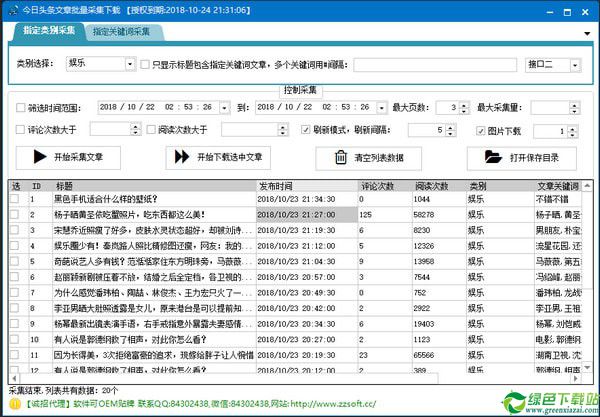Click the app icon in title bar

point(9,8)
